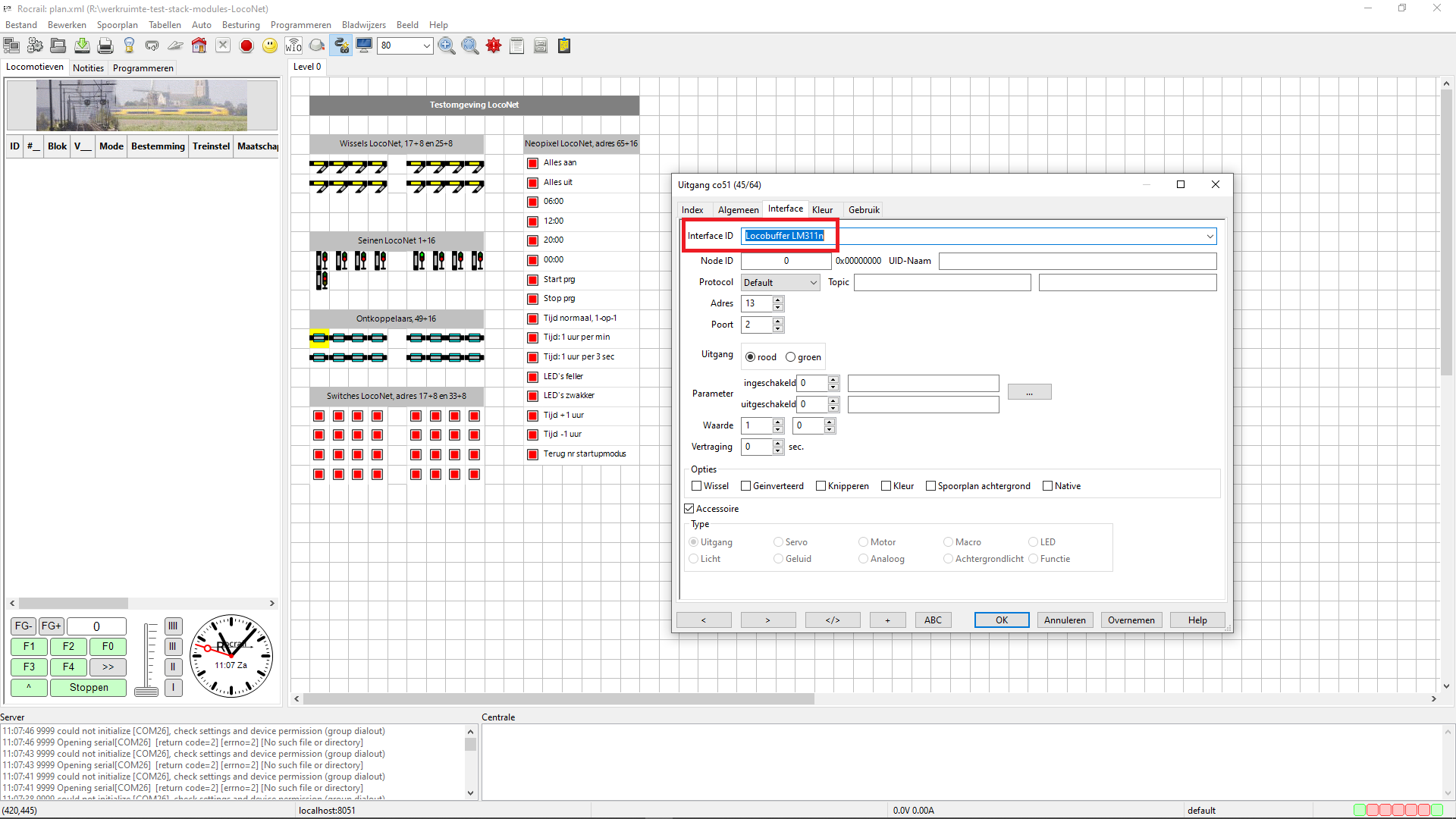The height and width of the screenshot is (819, 1456).
Task: Switch to the Algemeen tab
Action: (738, 210)
